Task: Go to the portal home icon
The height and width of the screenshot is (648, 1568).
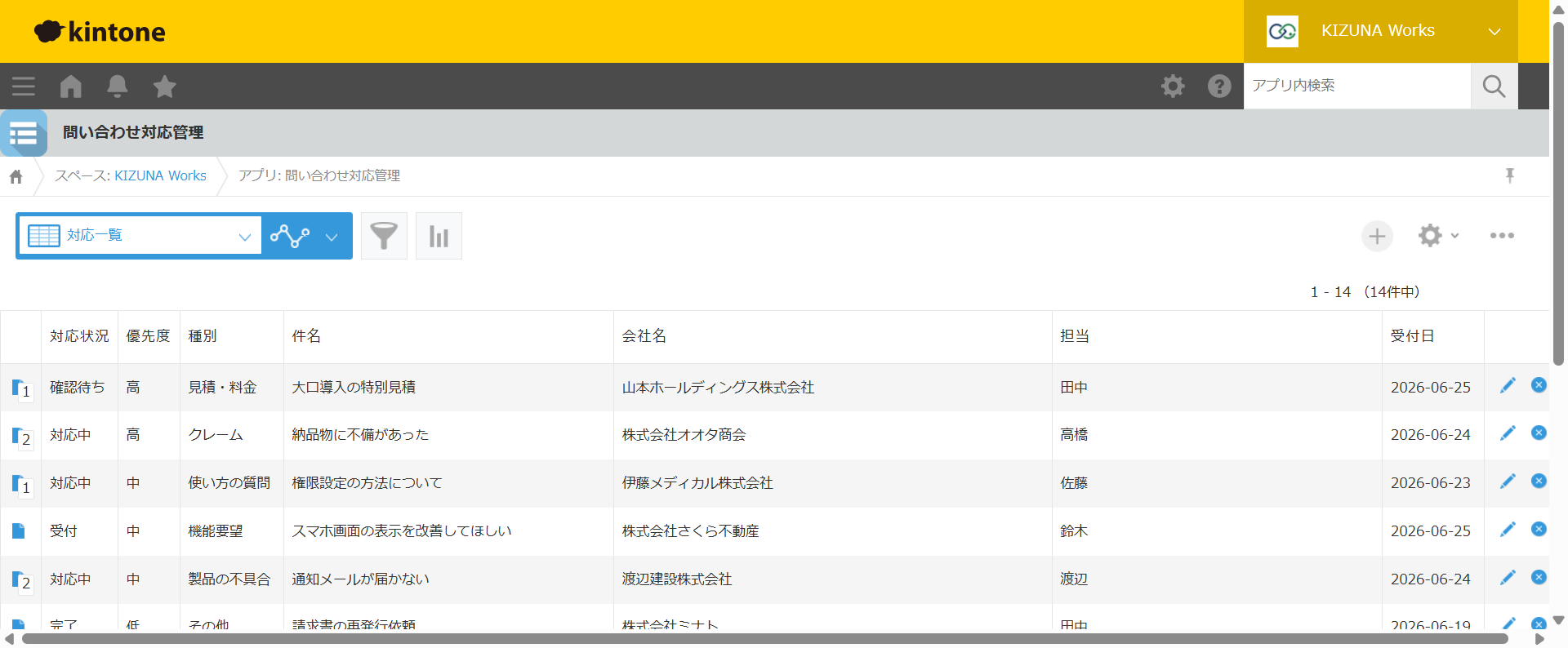Action: (x=71, y=86)
